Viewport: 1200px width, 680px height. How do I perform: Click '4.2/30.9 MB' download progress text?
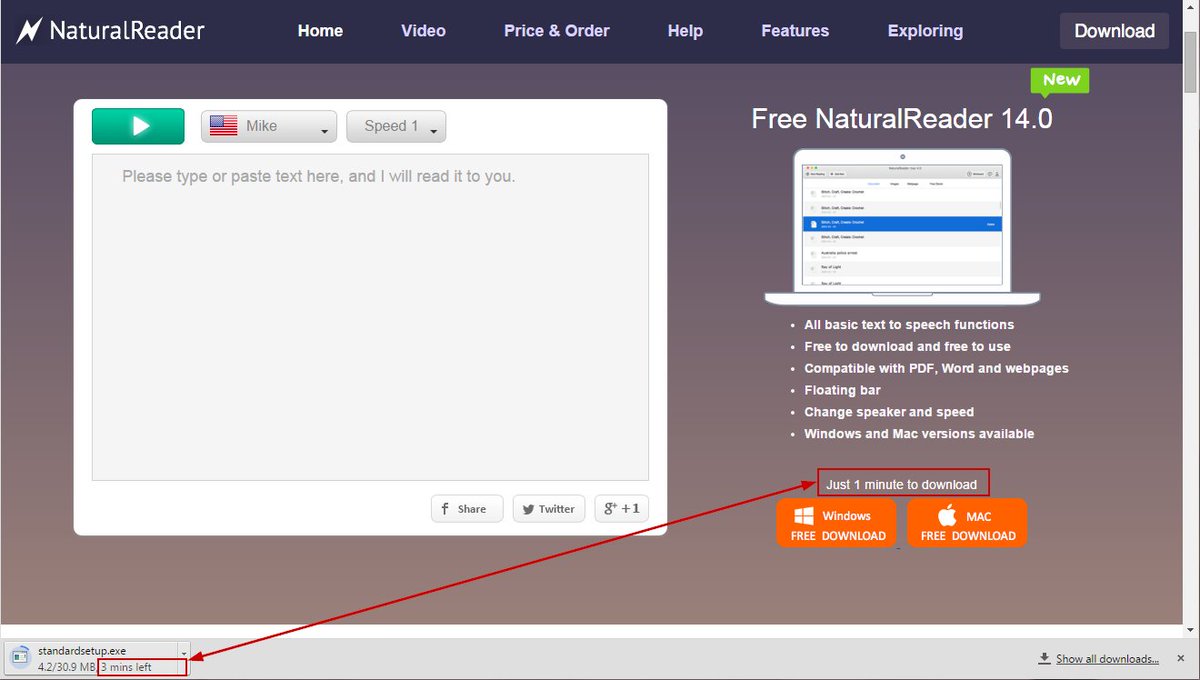click(x=67, y=667)
